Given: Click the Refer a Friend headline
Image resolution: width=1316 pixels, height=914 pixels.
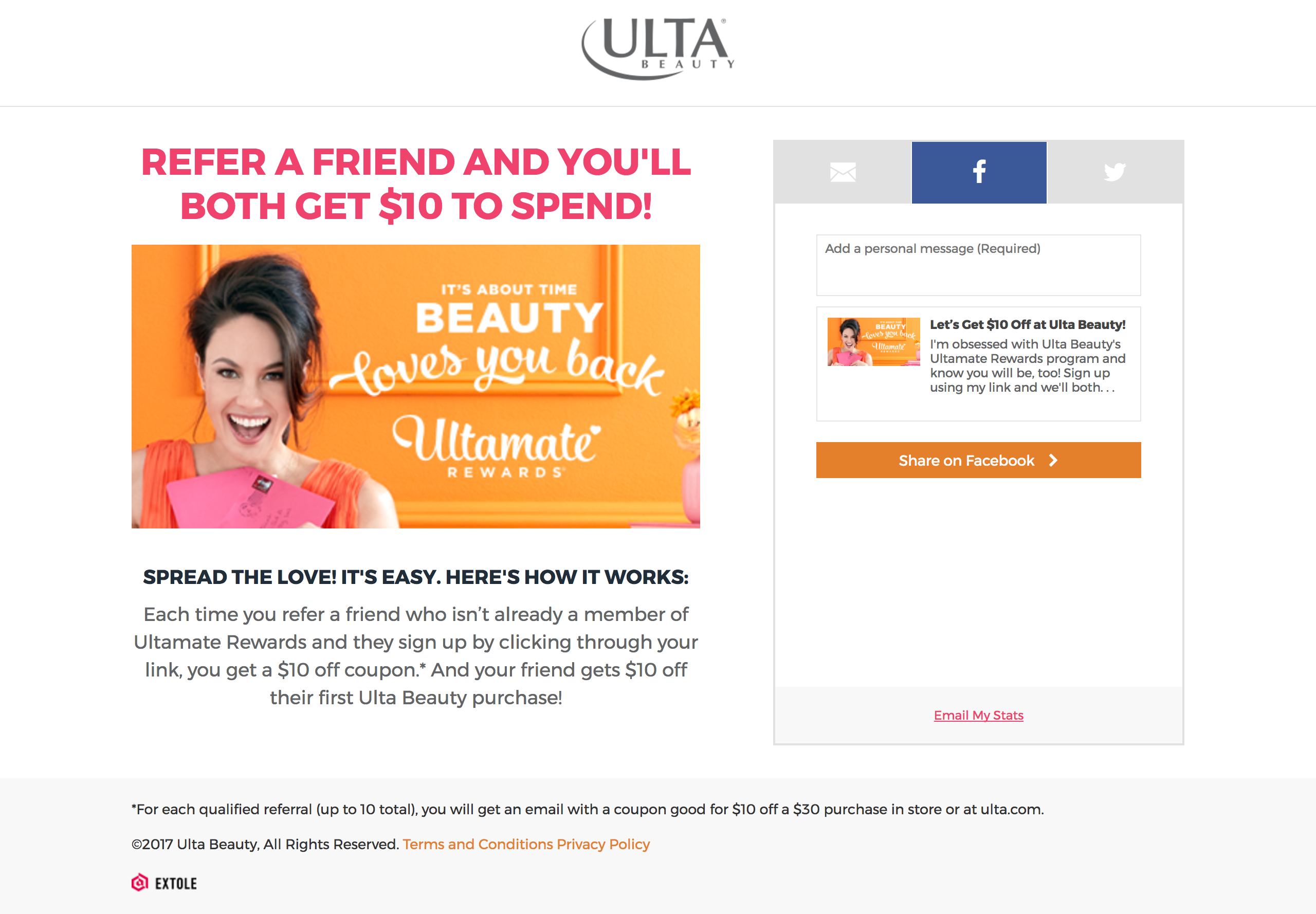Looking at the screenshot, I should [x=416, y=184].
